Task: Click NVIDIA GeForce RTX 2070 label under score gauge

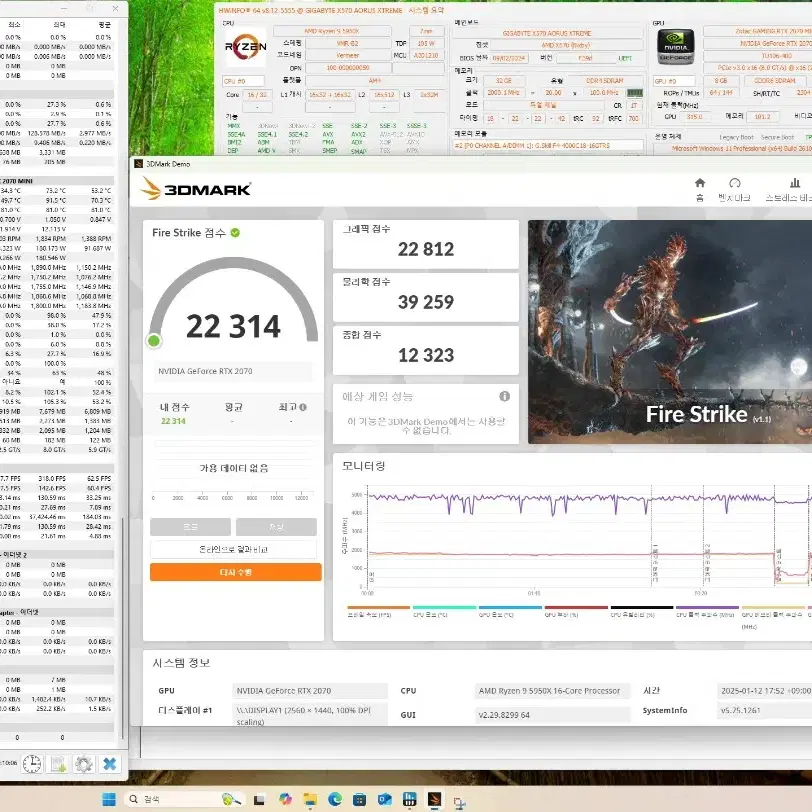Action: (x=205, y=371)
